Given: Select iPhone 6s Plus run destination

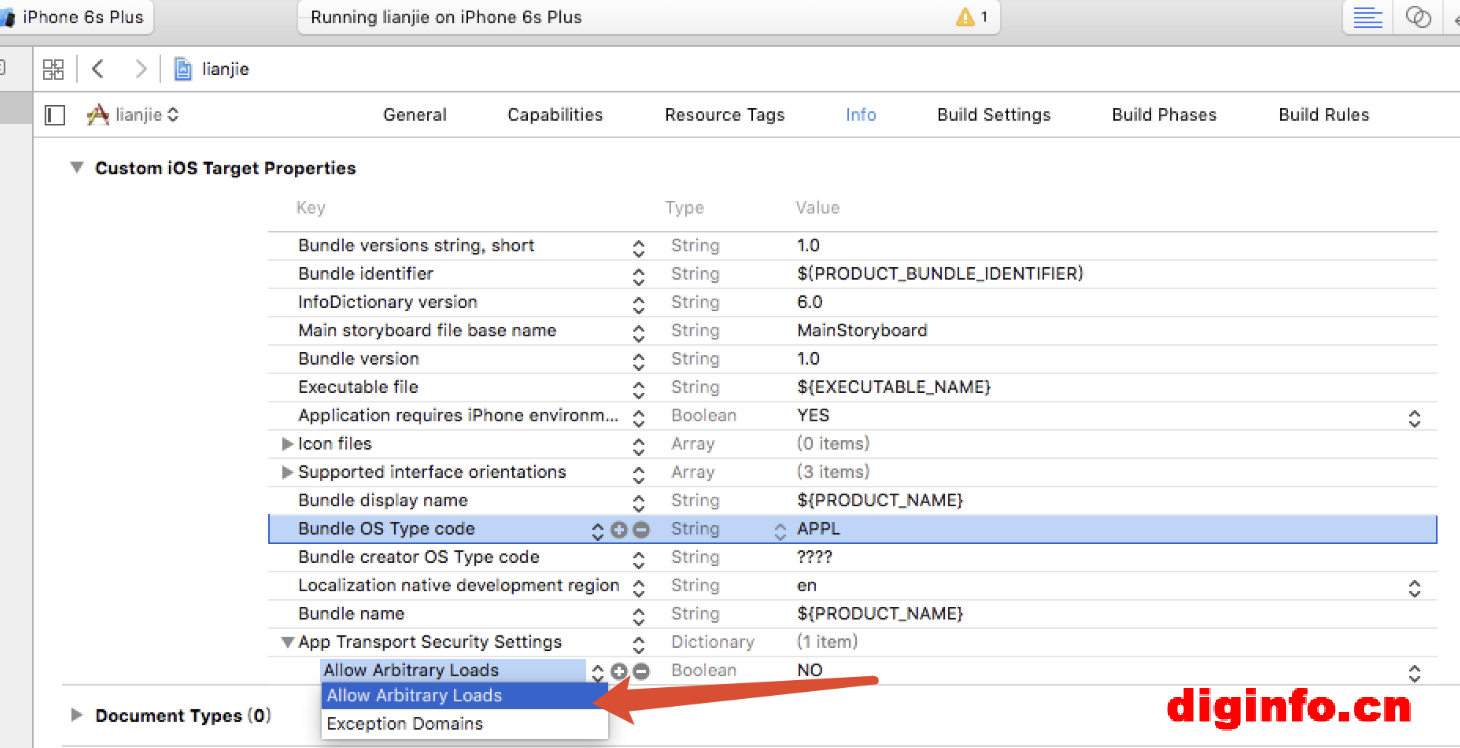Looking at the screenshot, I should 75,17.
